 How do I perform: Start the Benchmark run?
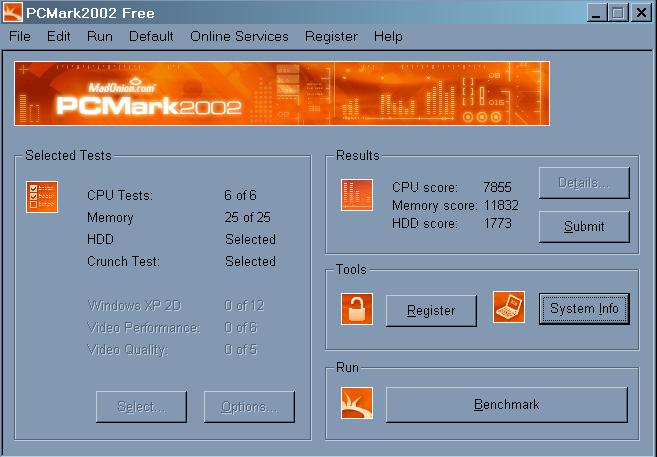(507, 405)
